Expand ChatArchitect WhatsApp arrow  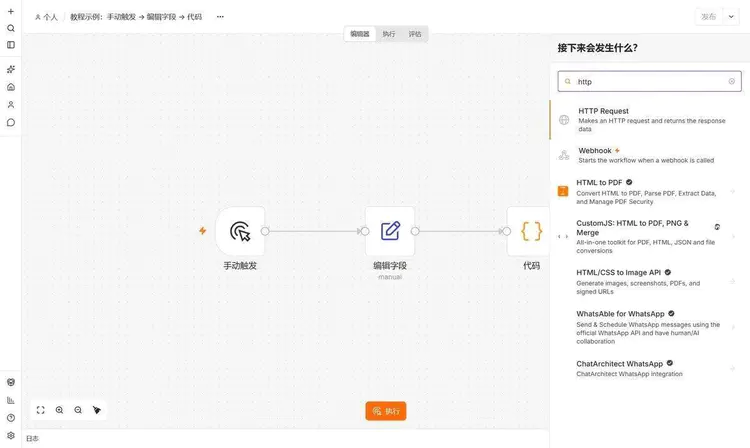pyautogui.click(x=732, y=368)
